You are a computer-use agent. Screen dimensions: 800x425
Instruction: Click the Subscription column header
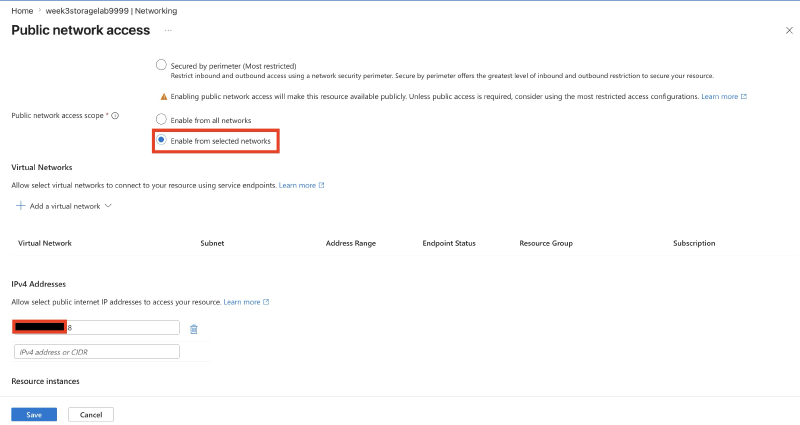[694, 243]
